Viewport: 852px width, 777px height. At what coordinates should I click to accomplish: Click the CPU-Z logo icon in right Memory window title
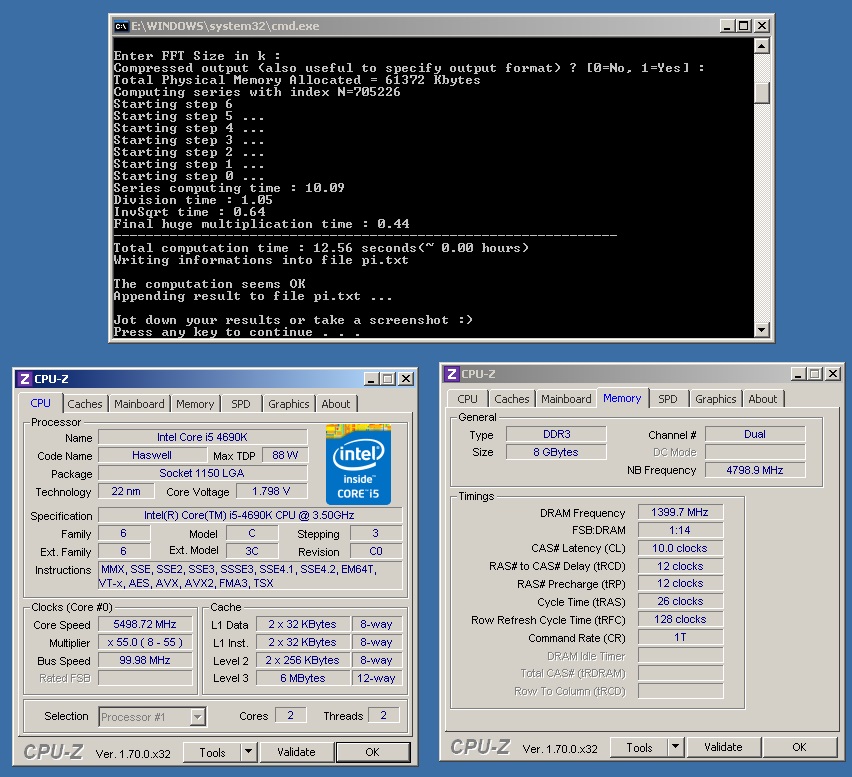click(452, 374)
